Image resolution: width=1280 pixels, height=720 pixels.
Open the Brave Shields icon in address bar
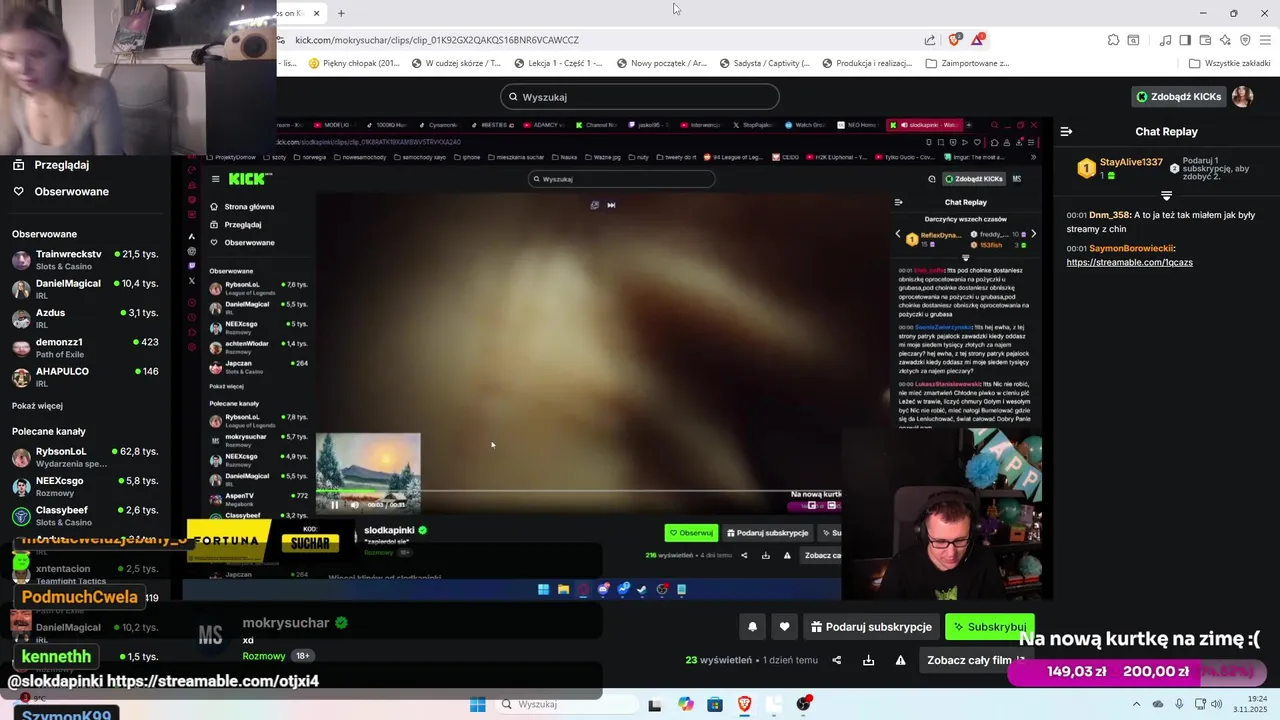[954, 40]
